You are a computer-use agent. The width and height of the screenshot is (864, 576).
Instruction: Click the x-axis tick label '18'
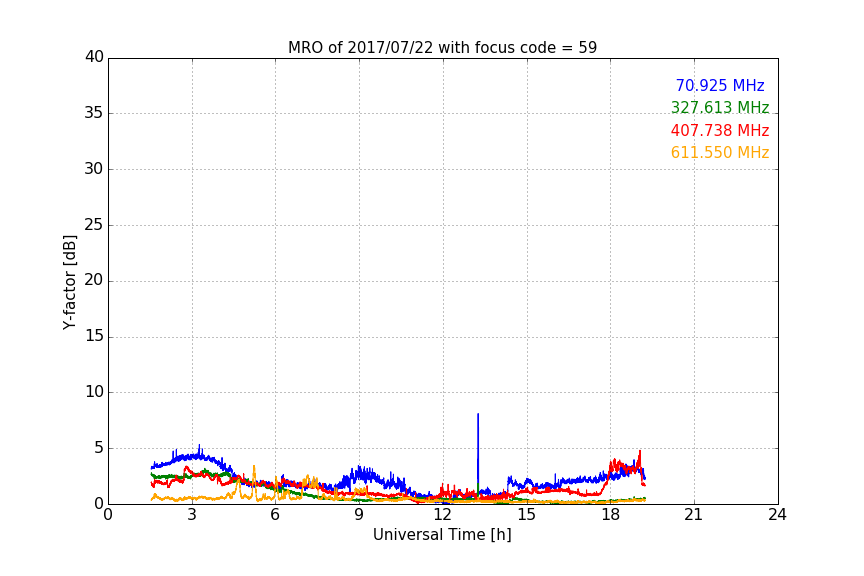610,515
